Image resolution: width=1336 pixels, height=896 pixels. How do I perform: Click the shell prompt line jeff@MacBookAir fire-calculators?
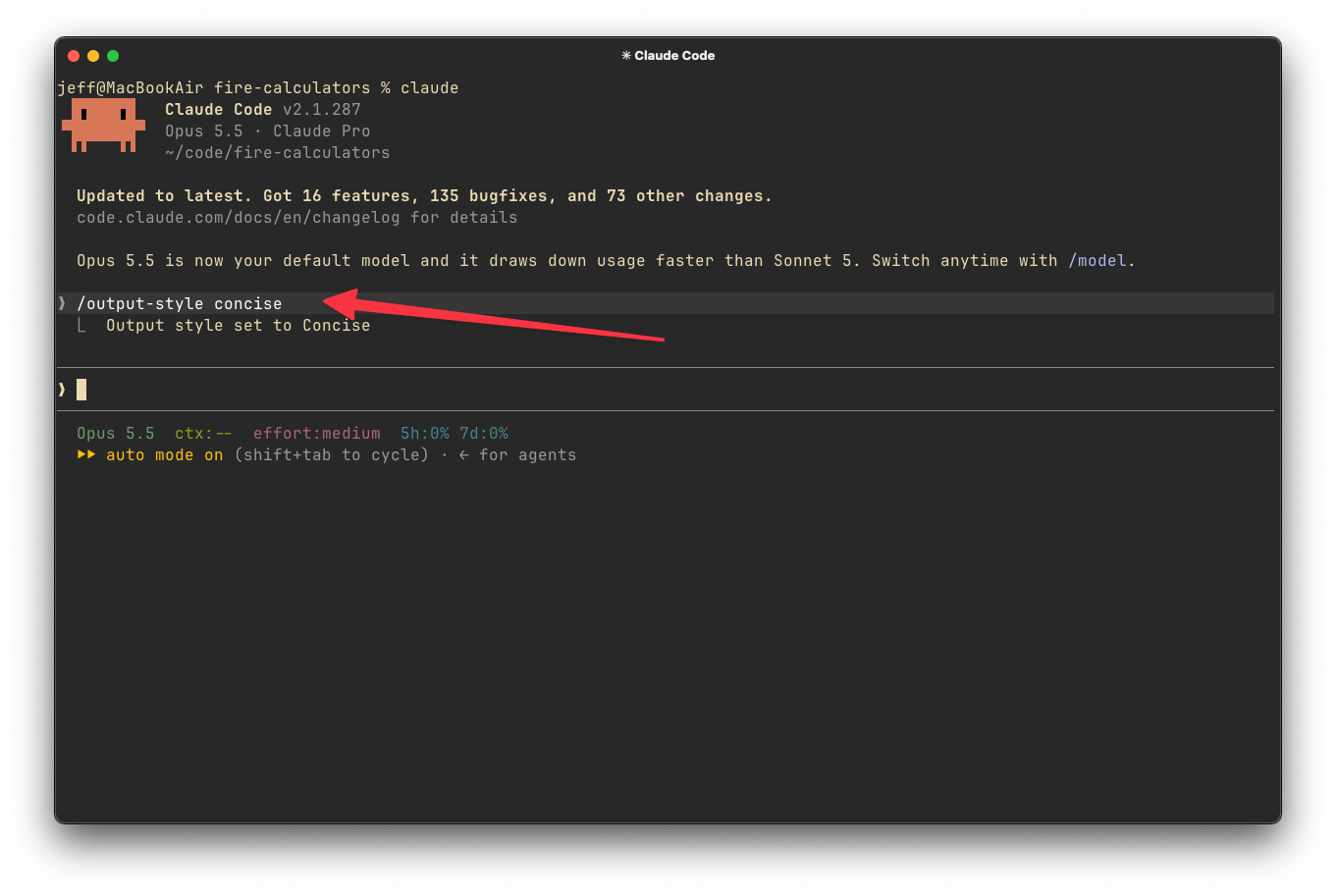coord(258,88)
